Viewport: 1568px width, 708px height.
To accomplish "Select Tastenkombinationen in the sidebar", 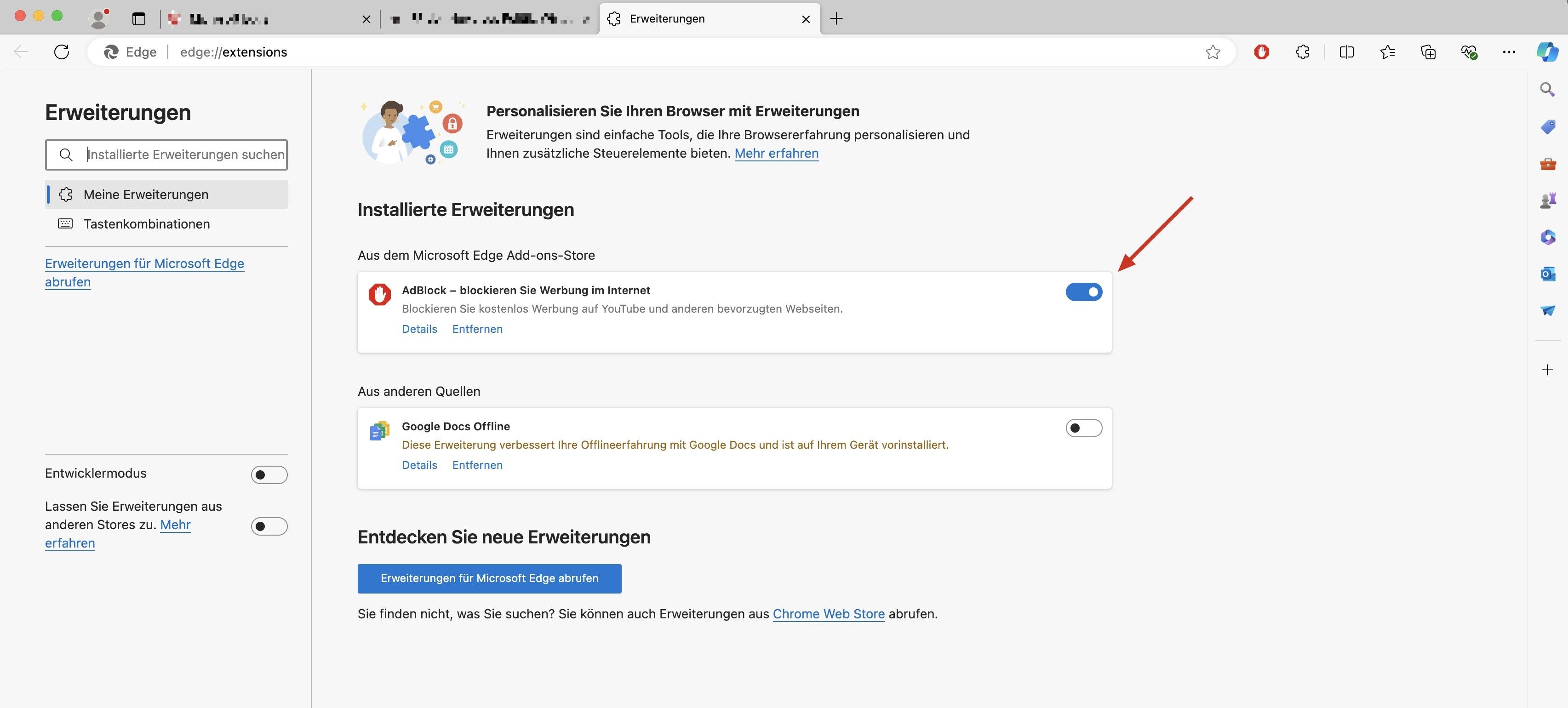I will (x=147, y=224).
